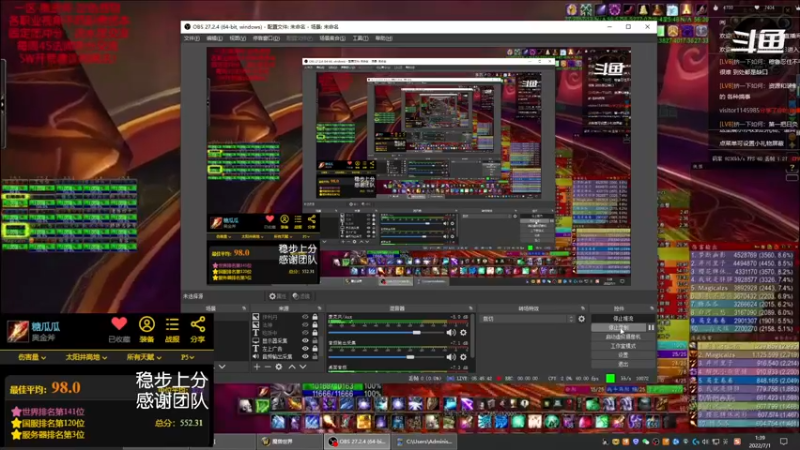Toggle lock on 显示器采集 source
Screen dimensions: 800x450
click(315, 341)
